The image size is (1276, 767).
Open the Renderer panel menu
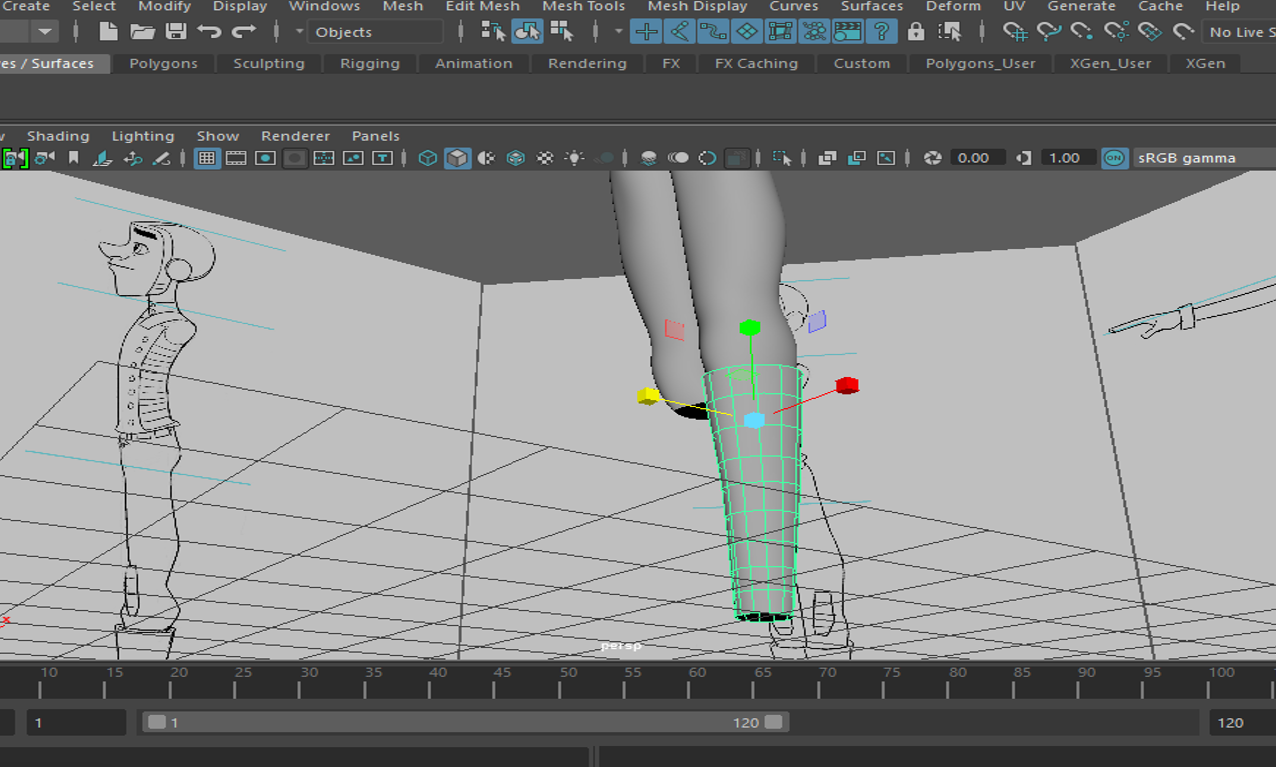pos(295,136)
